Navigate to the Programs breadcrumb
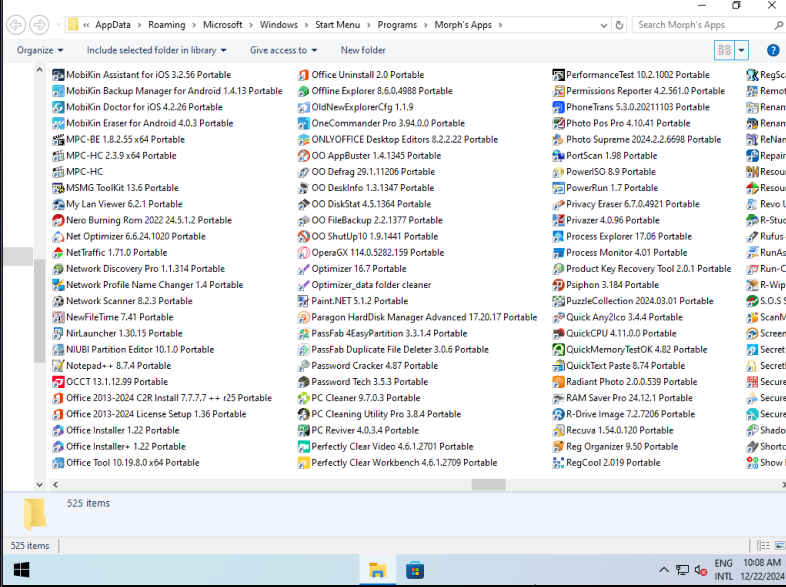Viewport: 786px width, 587px height. click(x=397, y=25)
